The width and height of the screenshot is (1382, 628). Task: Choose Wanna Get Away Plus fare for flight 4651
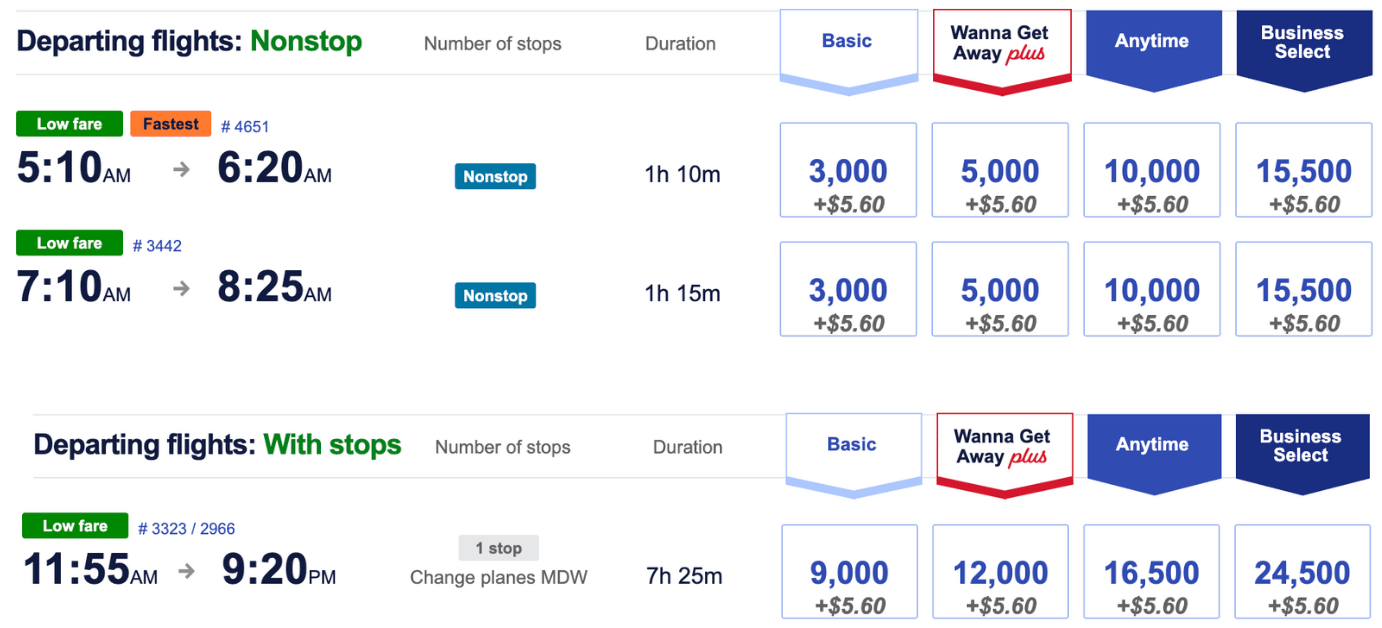click(x=1000, y=170)
